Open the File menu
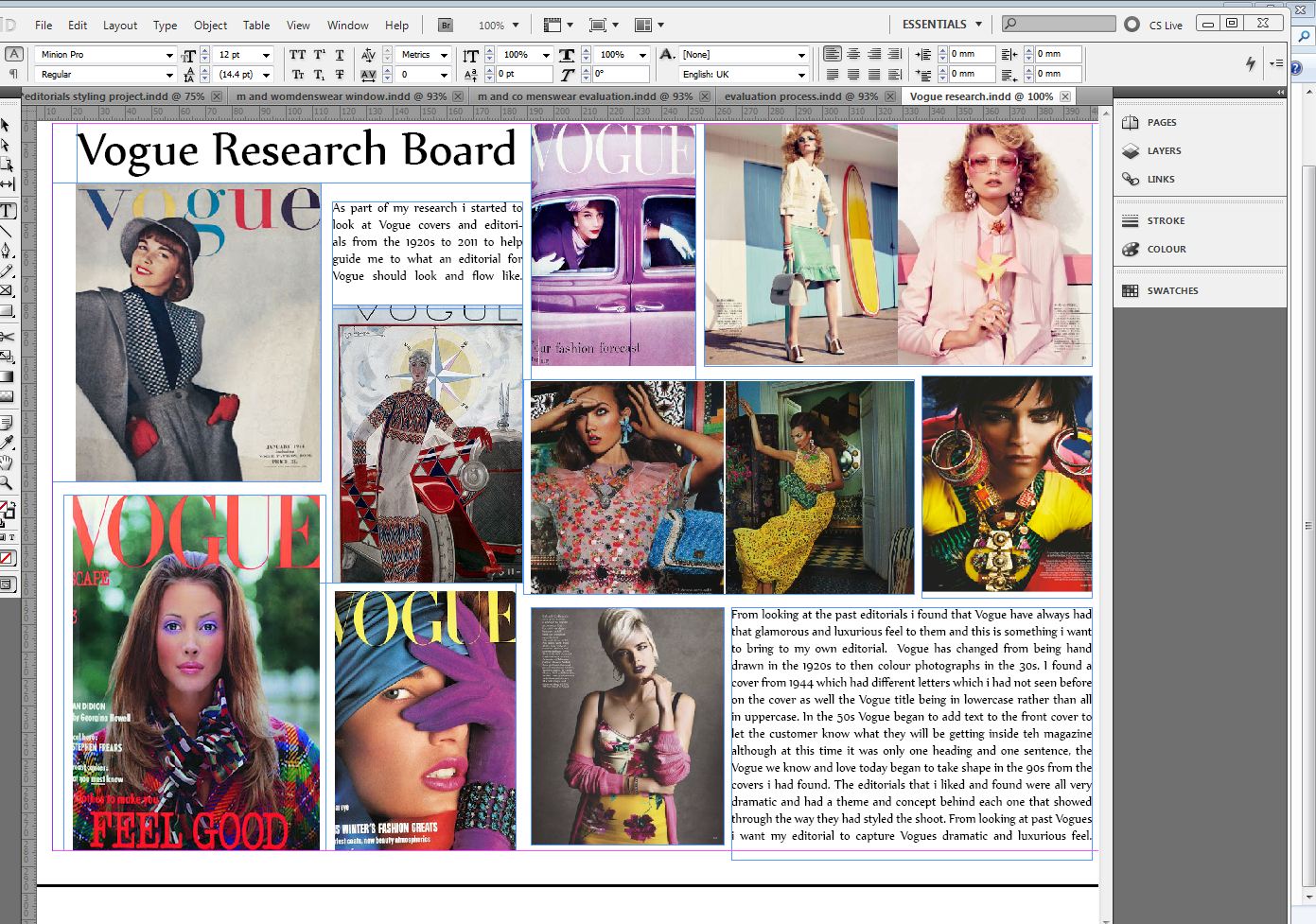Image resolution: width=1316 pixels, height=924 pixels. tap(44, 26)
